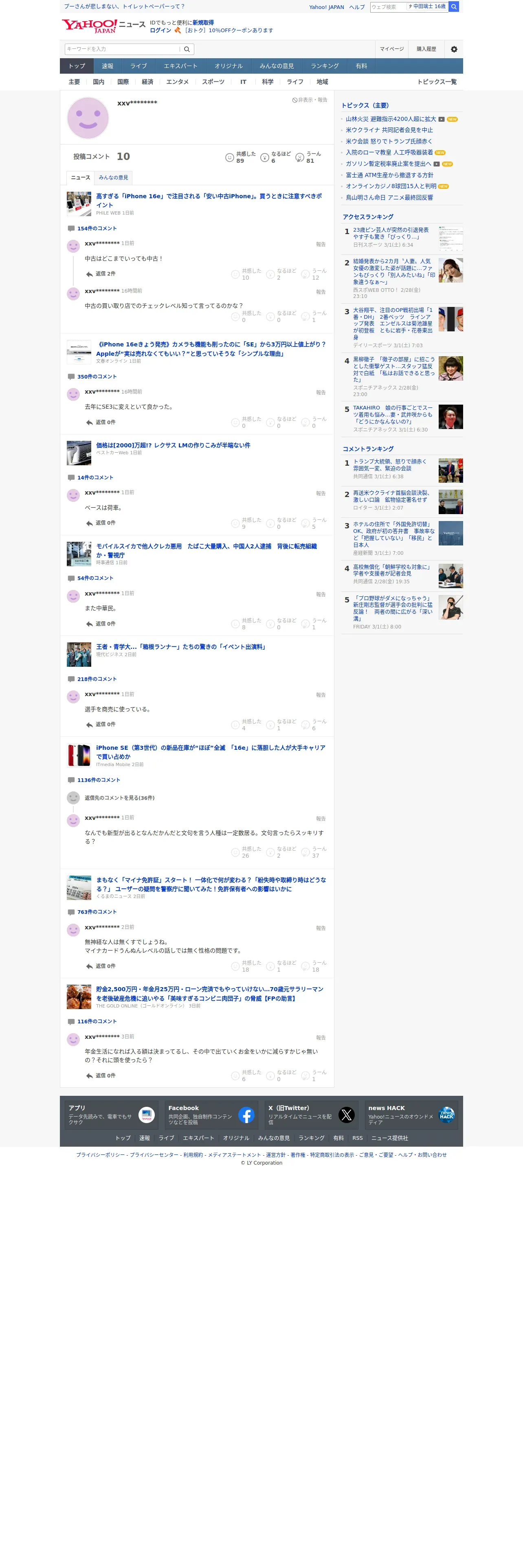Open the ランキング navigation tab
The height and width of the screenshot is (1568, 523).
click(x=325, y=66)
